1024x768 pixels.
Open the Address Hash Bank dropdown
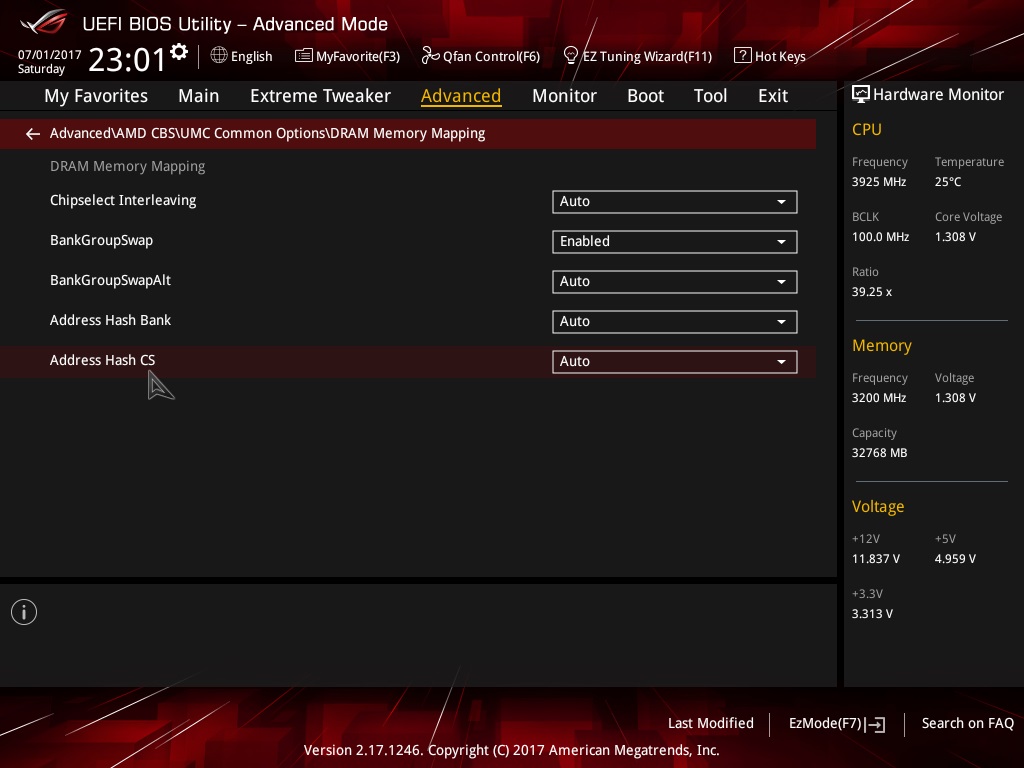pos(675,321)
